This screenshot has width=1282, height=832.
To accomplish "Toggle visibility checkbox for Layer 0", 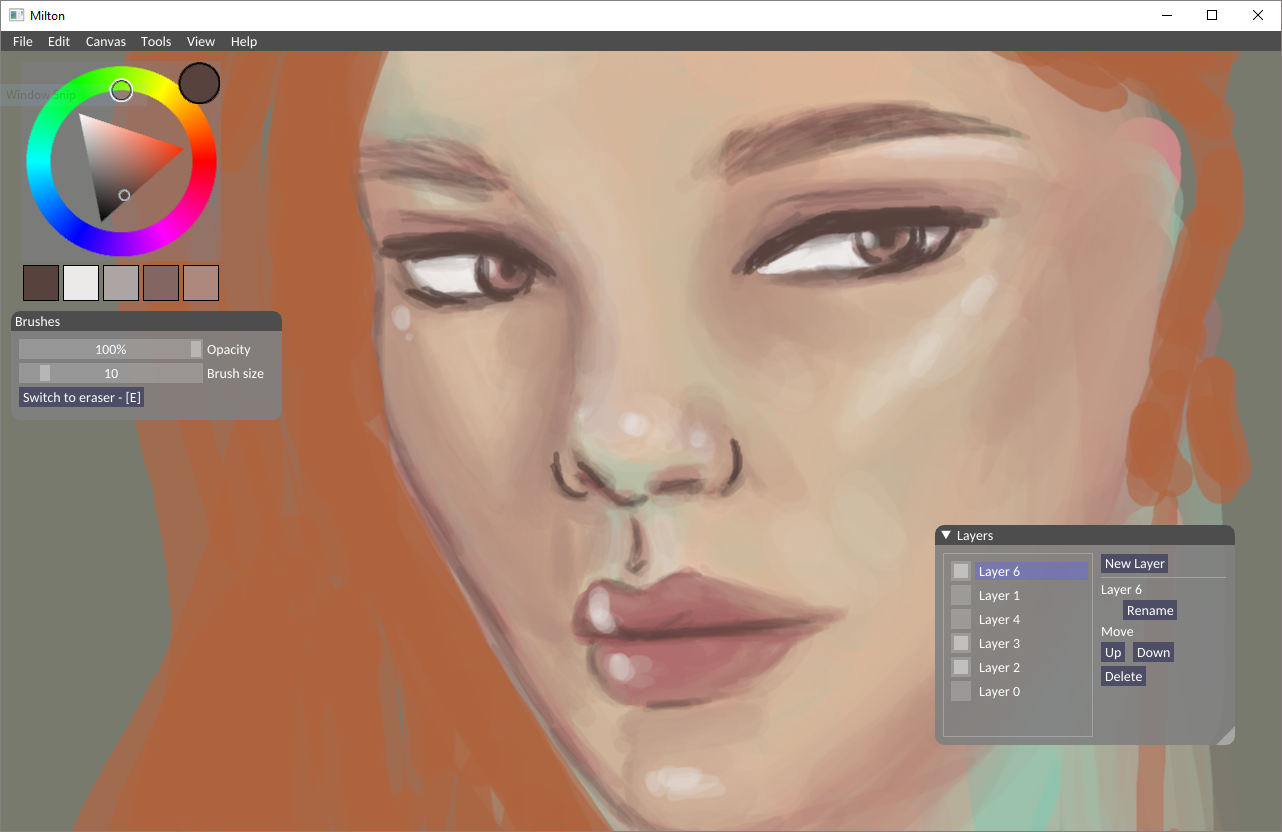I will point(961,691).
